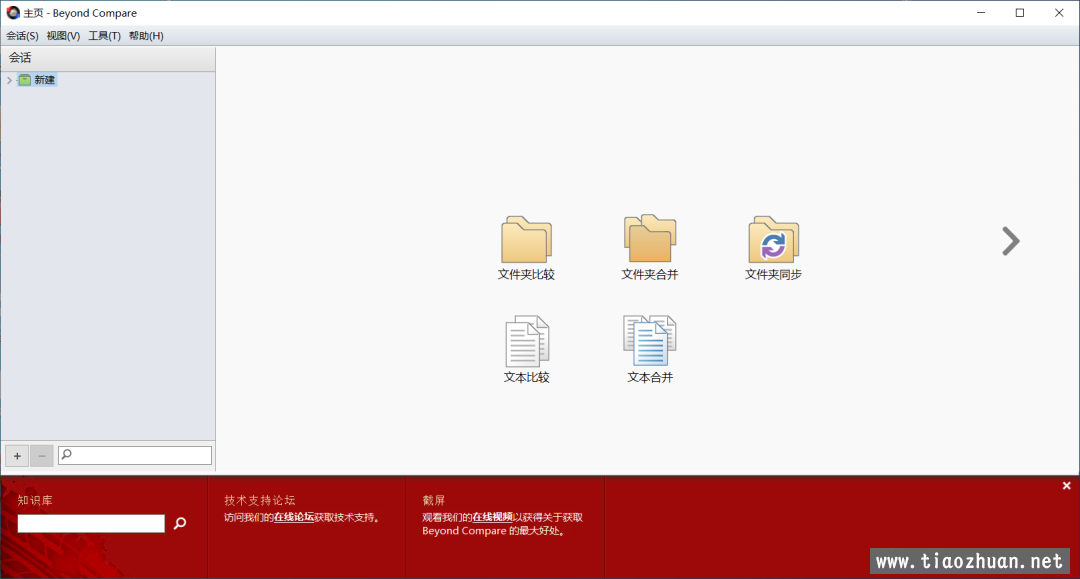Image resolution: width=1080 pixels, height=579 pixels.
Task: Click the 截屏 heading
Action: click(434, 501)
